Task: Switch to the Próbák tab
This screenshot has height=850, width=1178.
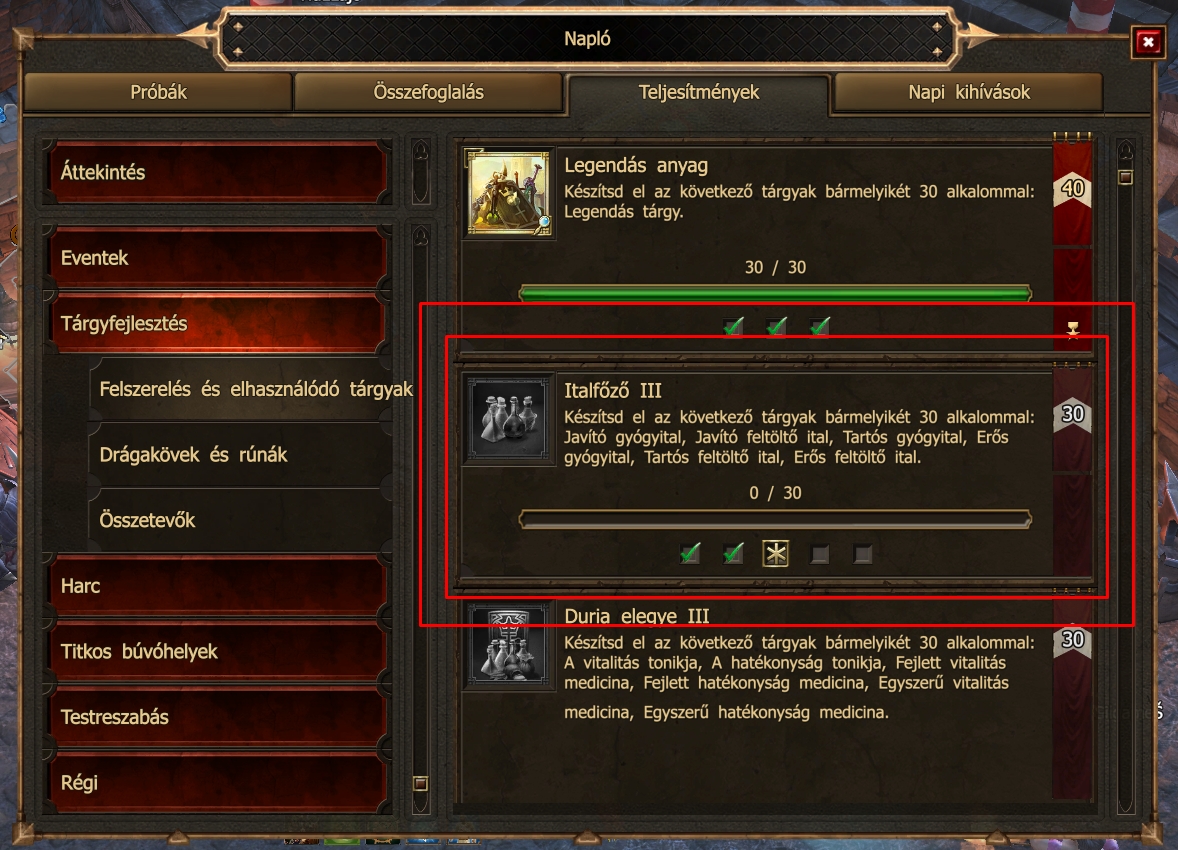Action: [x=158, y=92]
